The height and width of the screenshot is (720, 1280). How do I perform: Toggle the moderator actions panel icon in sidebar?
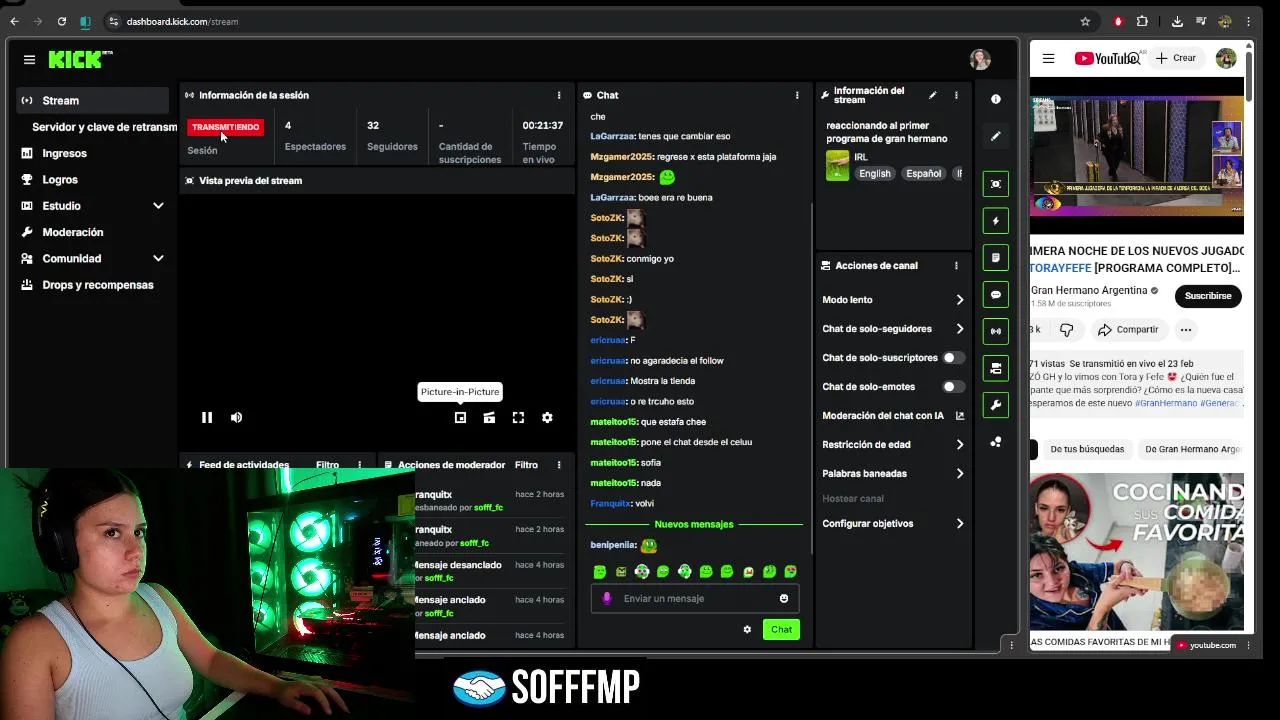pos(995,258)
